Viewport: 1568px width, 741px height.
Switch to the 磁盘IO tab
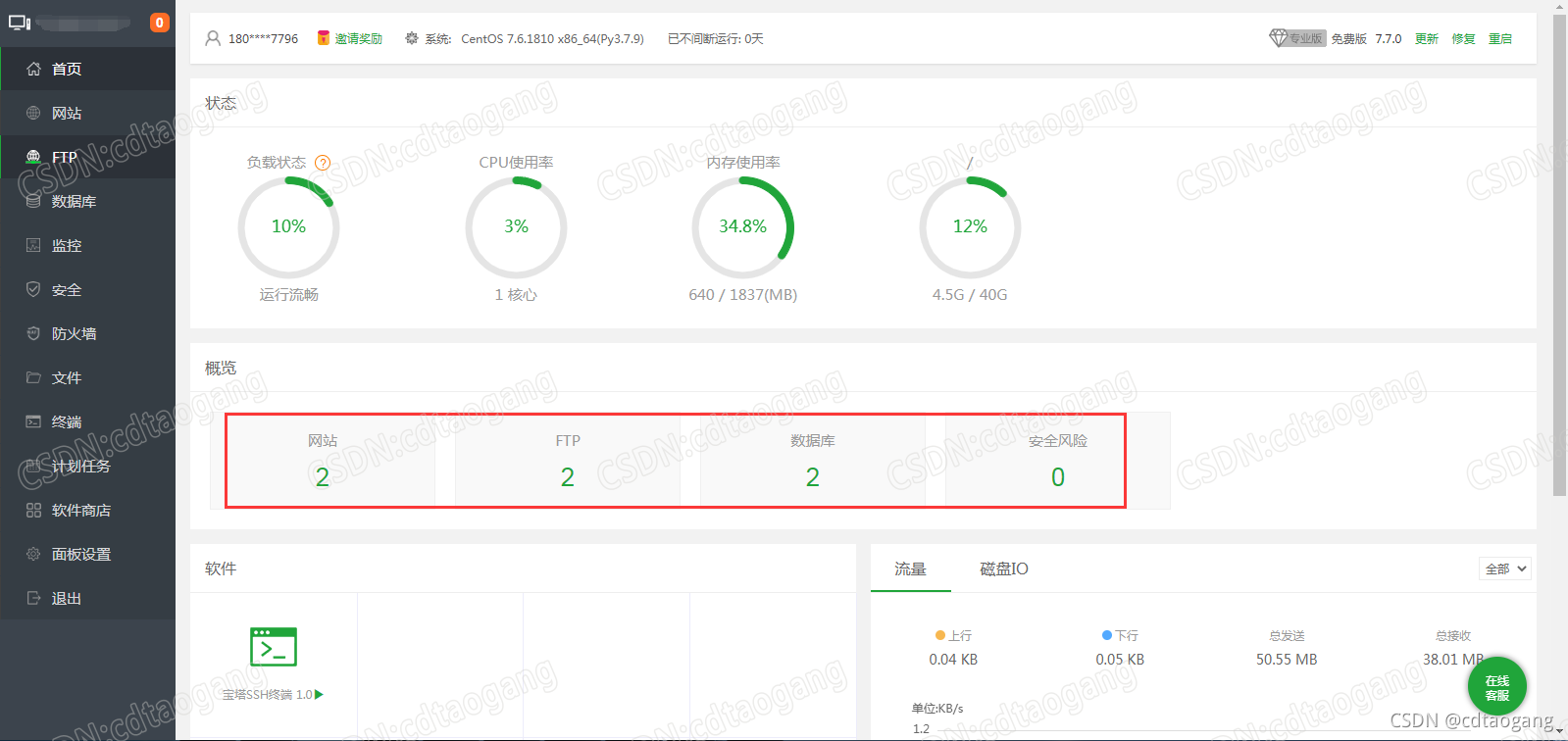(x=1004, y=568)
